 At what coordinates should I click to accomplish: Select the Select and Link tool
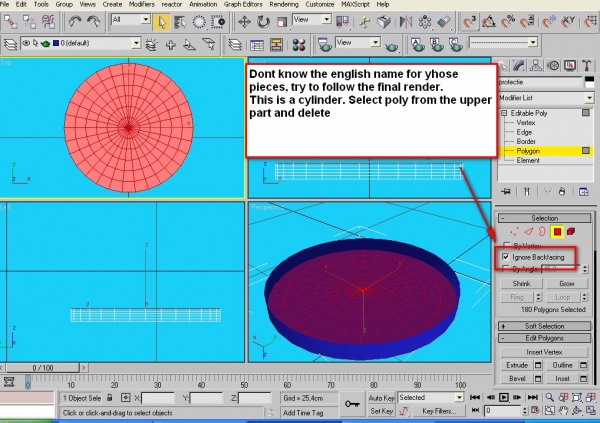click(x=10, y=22)
